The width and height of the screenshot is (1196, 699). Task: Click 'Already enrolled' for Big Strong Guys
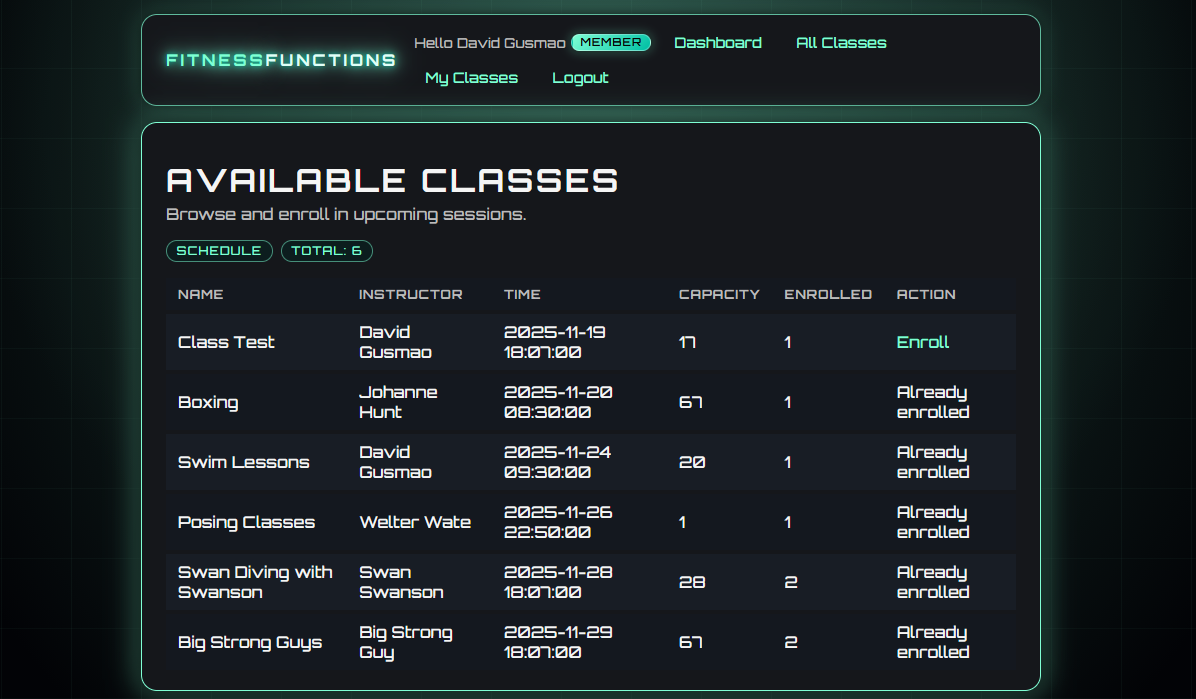(x=932, y=642)
